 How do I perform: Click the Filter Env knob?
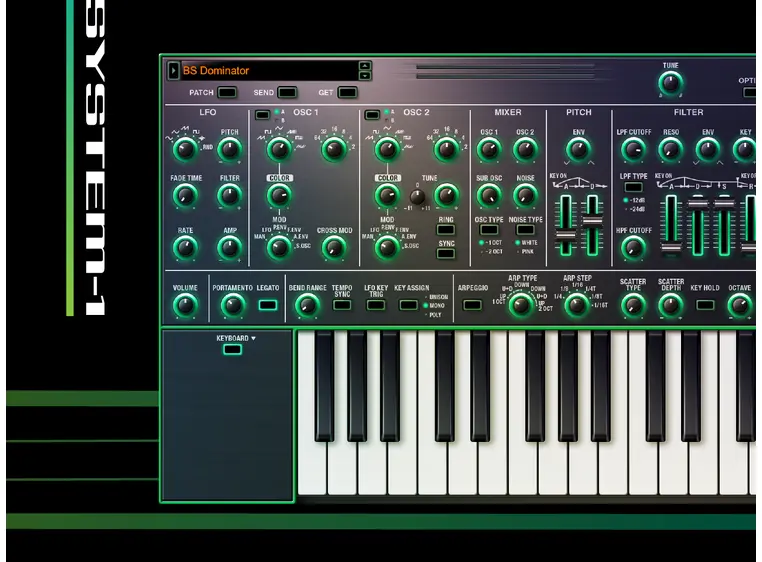[708, 149]
